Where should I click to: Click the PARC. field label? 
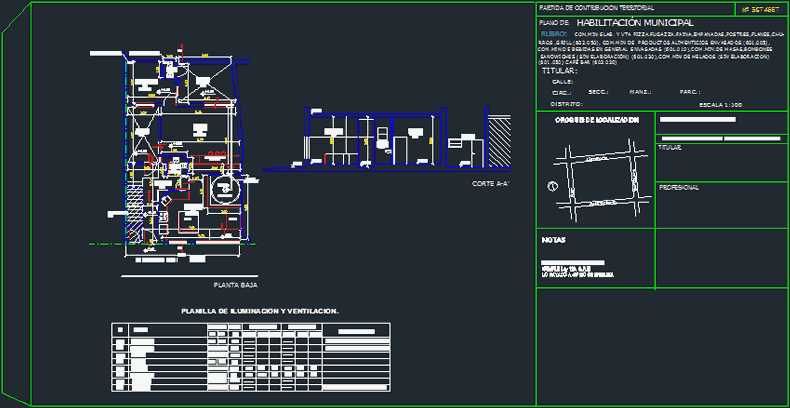(689, 92)
